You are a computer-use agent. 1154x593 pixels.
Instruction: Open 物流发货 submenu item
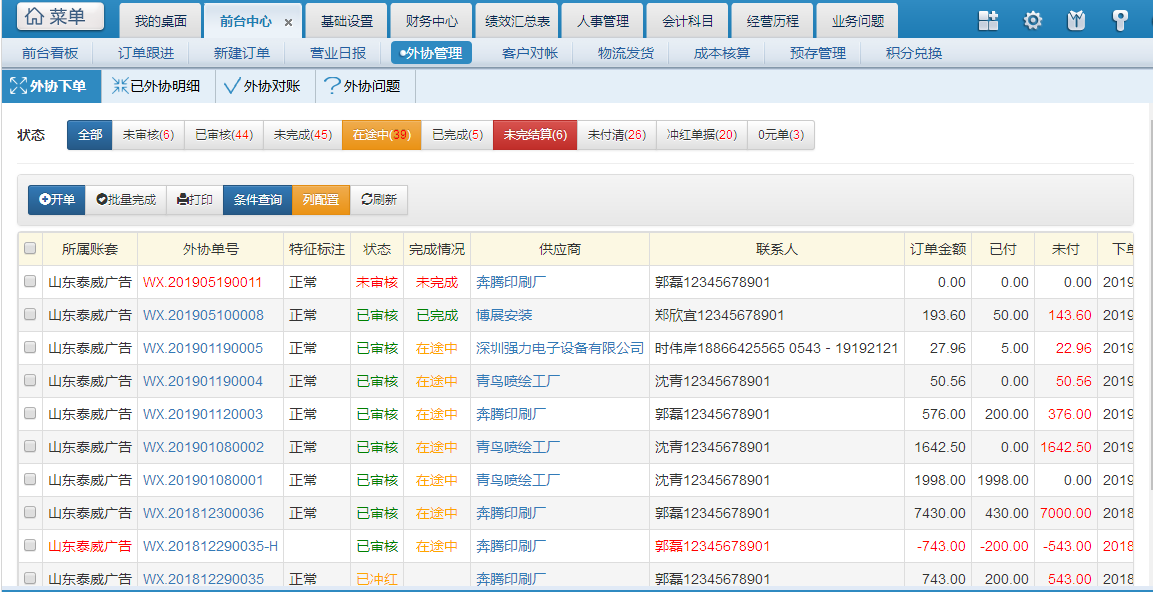click(x=626, y=53)
